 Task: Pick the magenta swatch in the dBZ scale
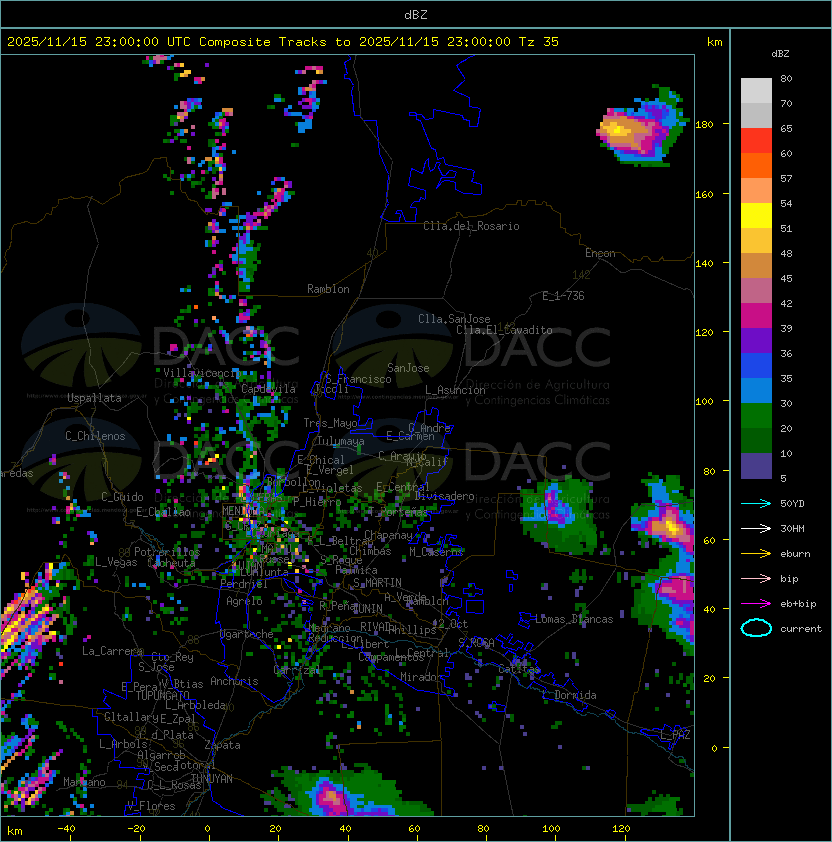pyautogui.click(x=756, y=316)
